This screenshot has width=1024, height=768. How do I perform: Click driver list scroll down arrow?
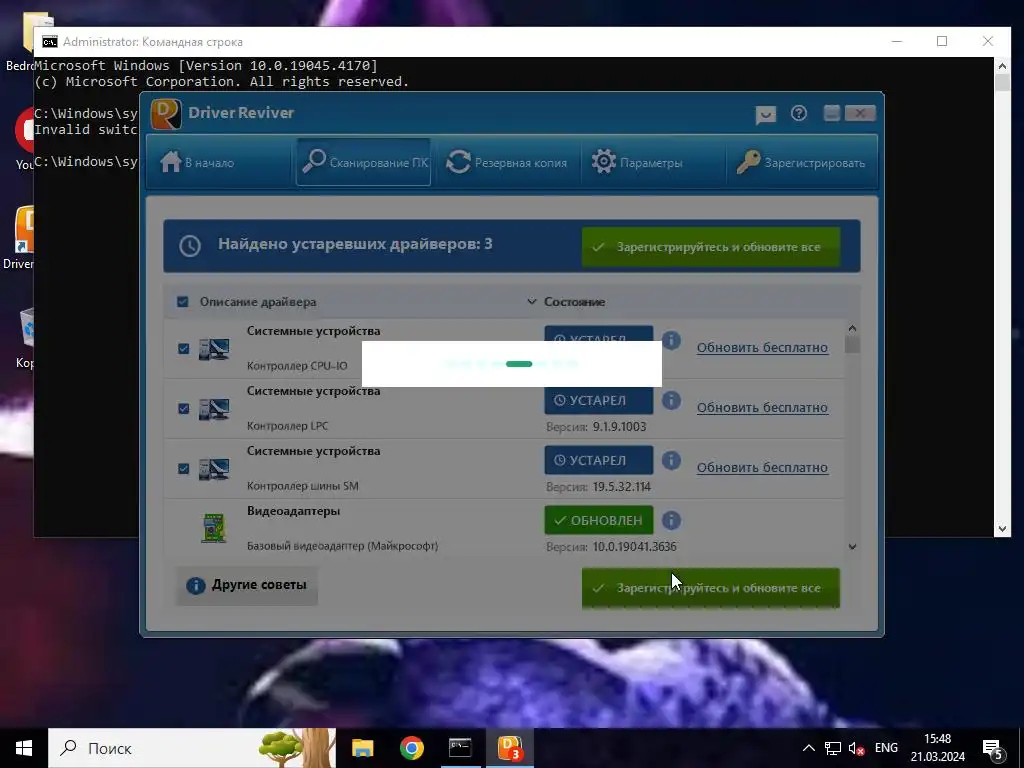(x=852, y=547)
